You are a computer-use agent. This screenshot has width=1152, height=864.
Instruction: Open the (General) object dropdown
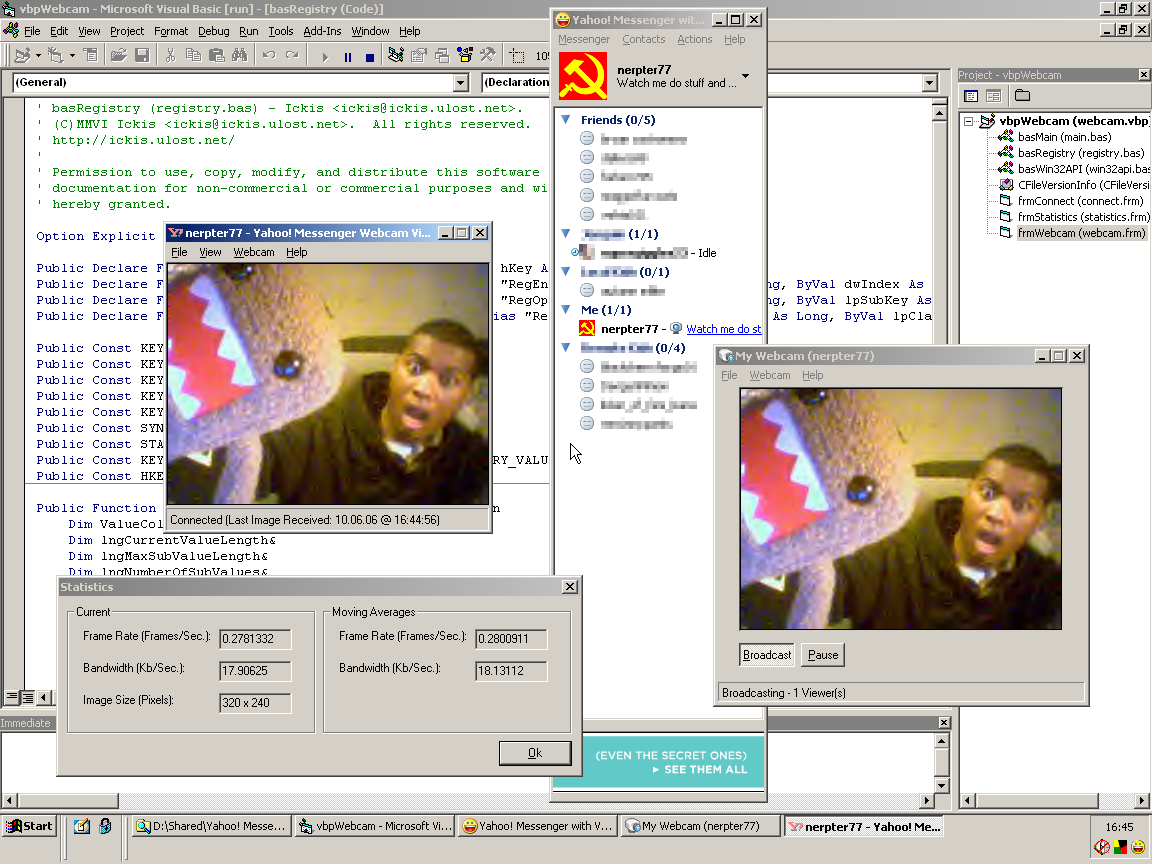coord(461,82)
